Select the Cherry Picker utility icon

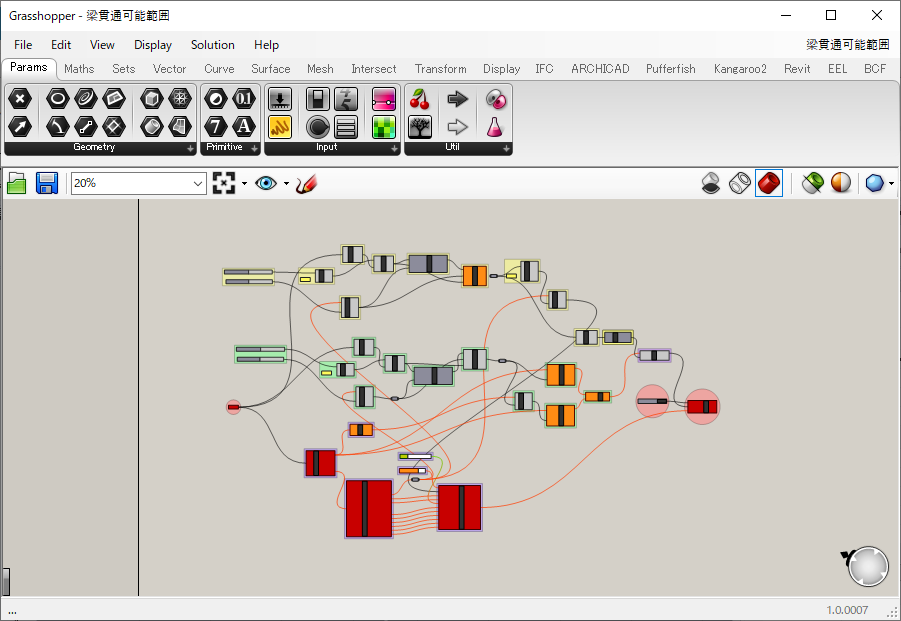(x=420, y=99)
